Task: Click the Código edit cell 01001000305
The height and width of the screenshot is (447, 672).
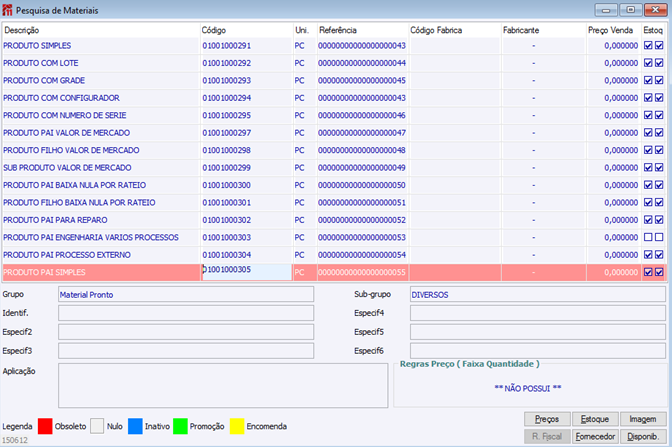Action: click(246, 272)
